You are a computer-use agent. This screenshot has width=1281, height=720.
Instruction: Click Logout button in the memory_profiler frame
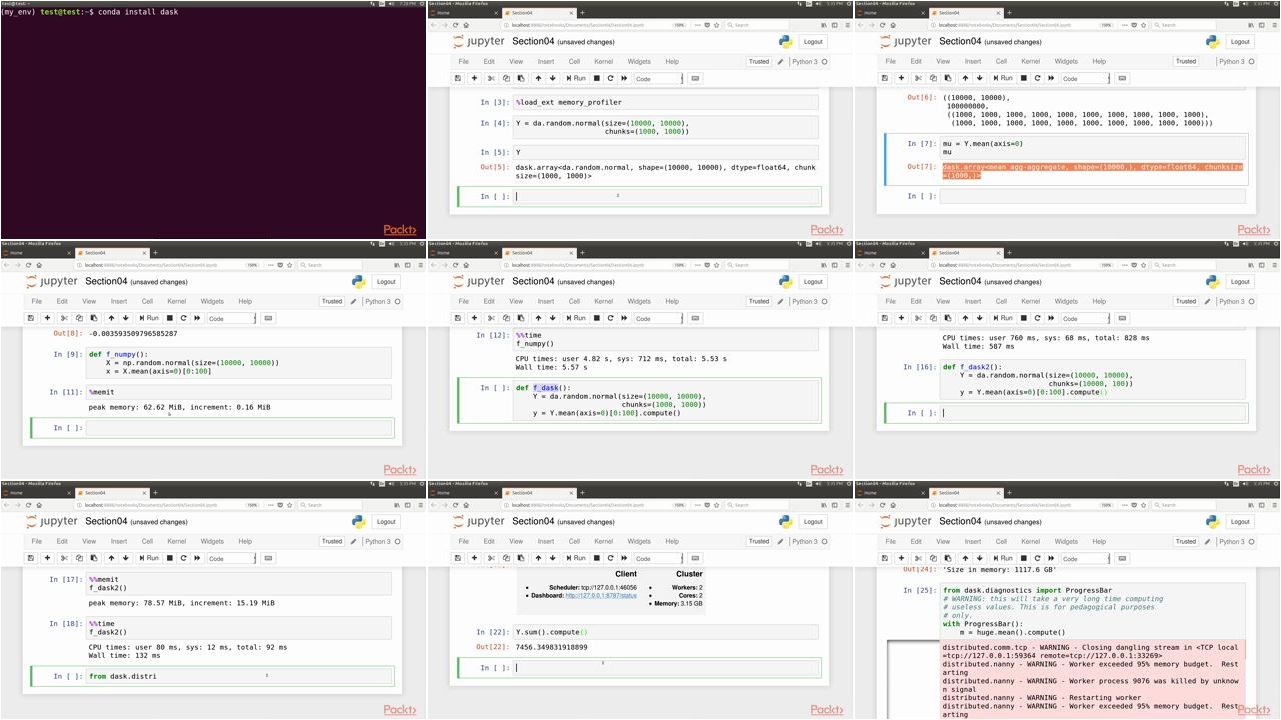coord(814,42)
